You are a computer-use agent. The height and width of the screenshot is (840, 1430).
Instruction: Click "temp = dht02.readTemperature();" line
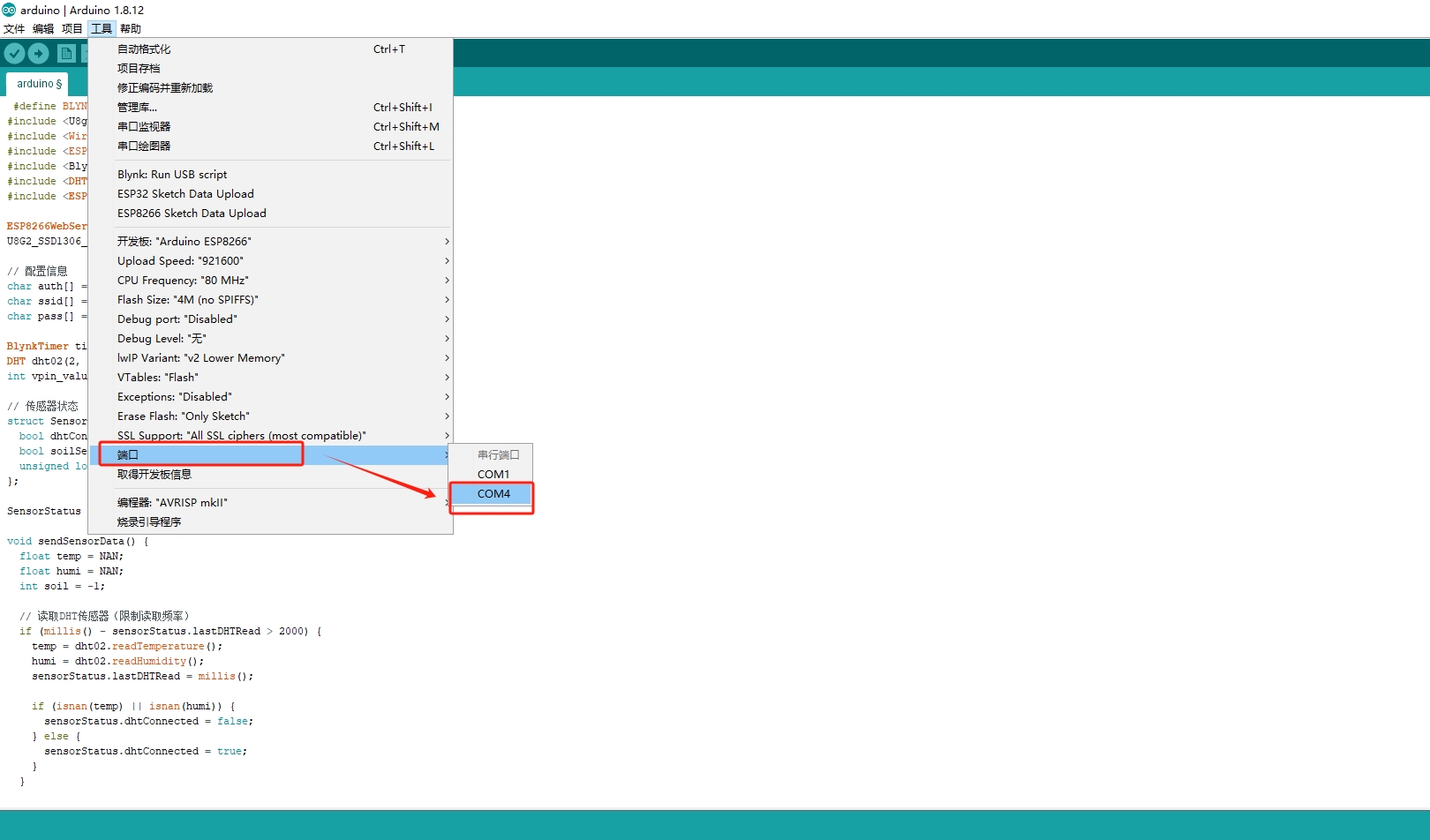click(x=127, y=647)
